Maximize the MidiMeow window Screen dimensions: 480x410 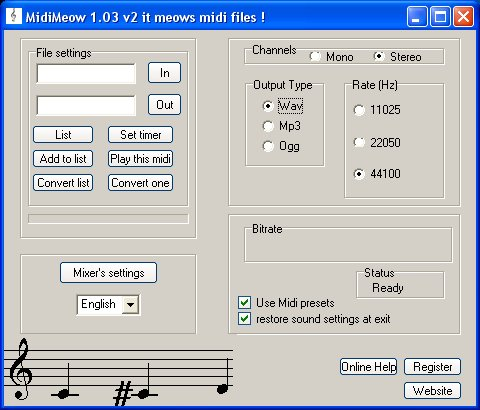point(440,16)
